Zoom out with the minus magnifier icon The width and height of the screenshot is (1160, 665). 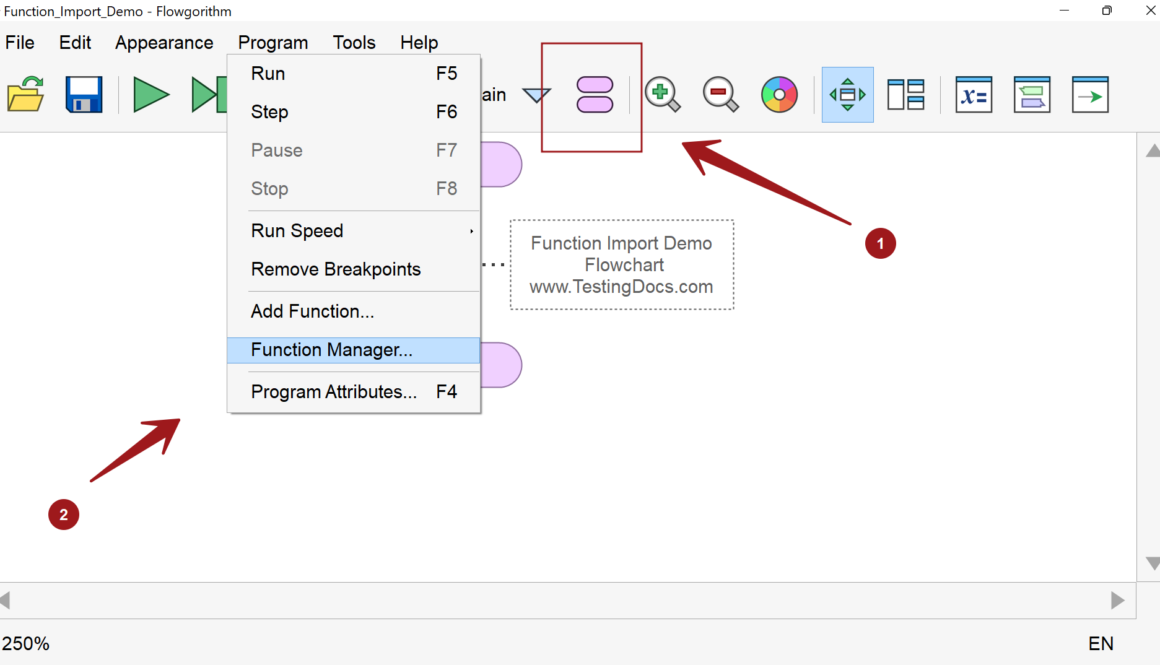pos(721,95)
